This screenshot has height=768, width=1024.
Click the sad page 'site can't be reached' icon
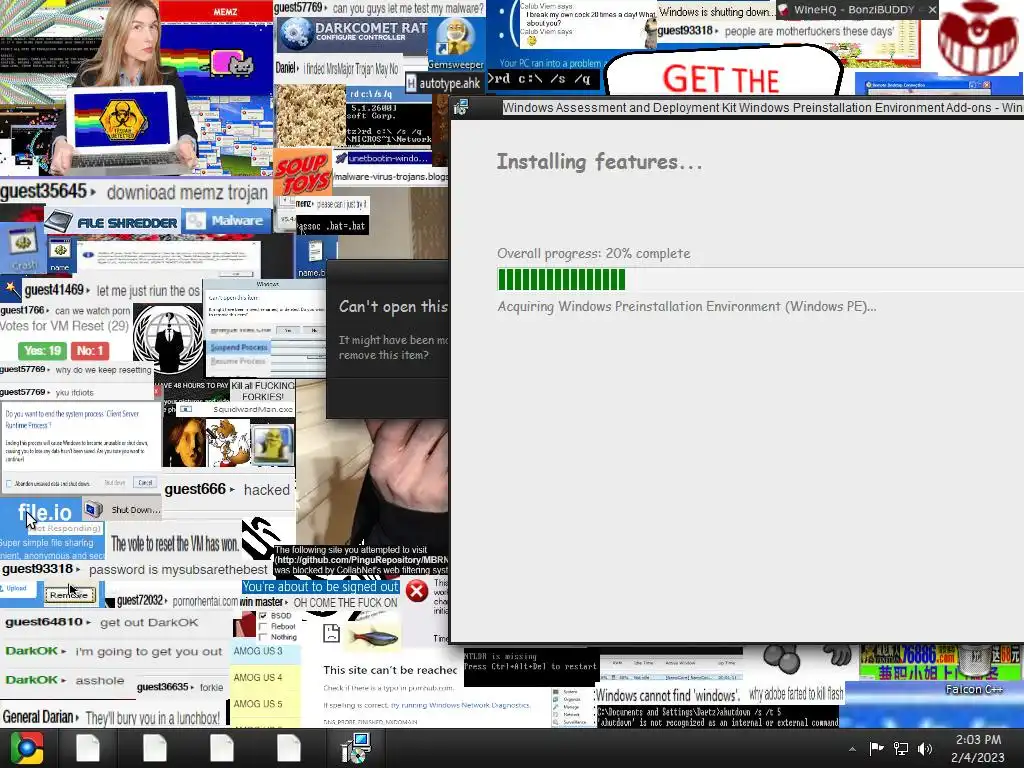click(x=332, y=633)
